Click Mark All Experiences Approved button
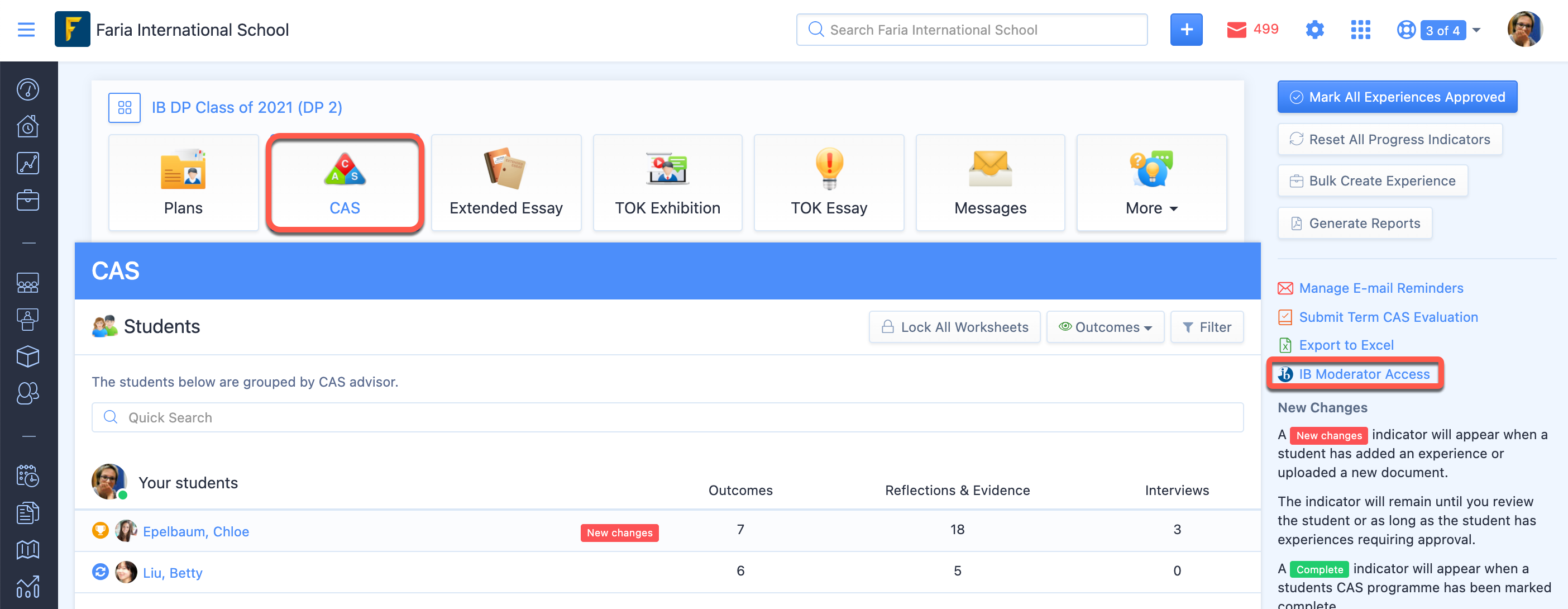1568x609 pixels. [1397, 97]
